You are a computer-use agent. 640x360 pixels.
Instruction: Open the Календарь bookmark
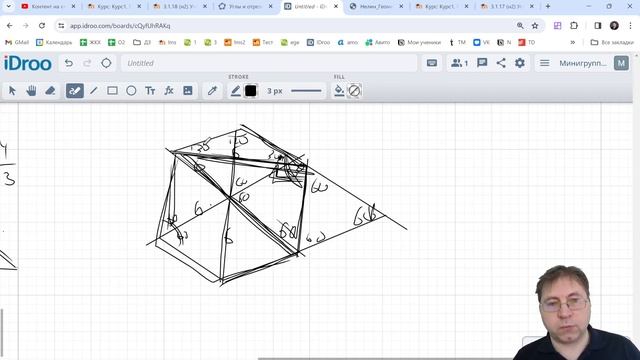54,42
